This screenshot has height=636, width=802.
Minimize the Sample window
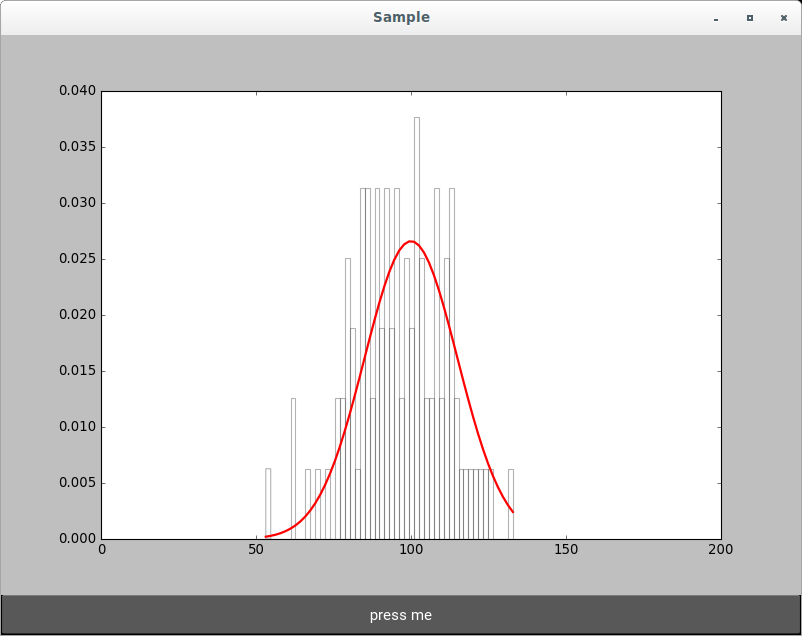(715, 18)
